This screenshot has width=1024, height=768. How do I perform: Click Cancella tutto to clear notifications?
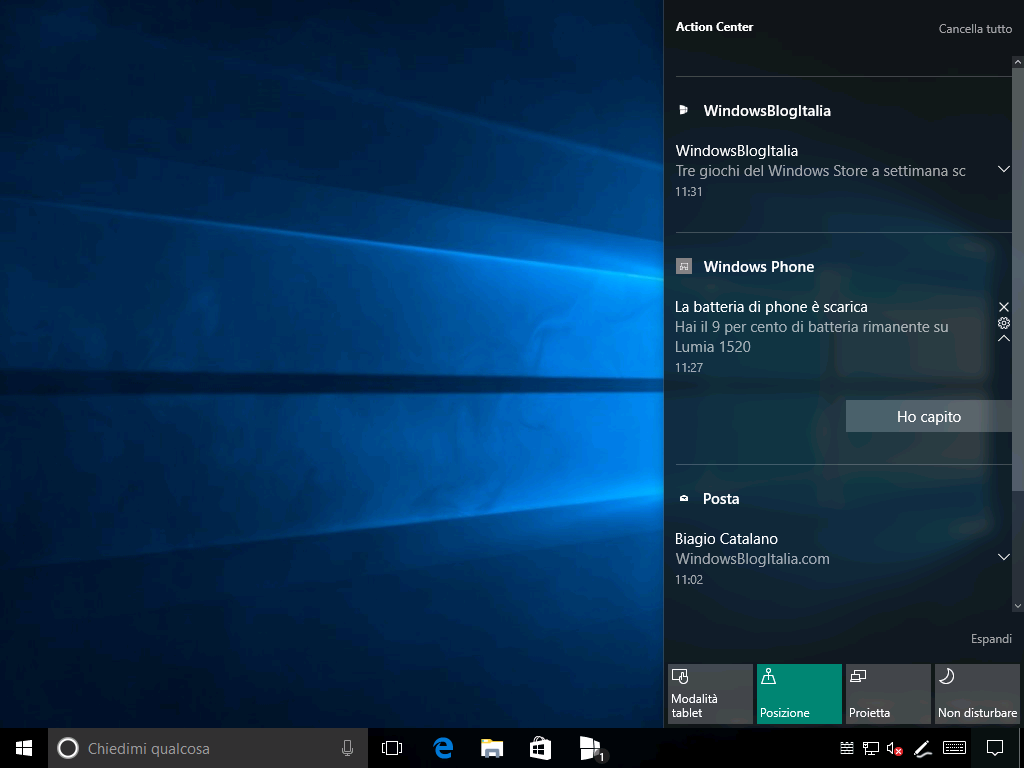click(975, 29)
